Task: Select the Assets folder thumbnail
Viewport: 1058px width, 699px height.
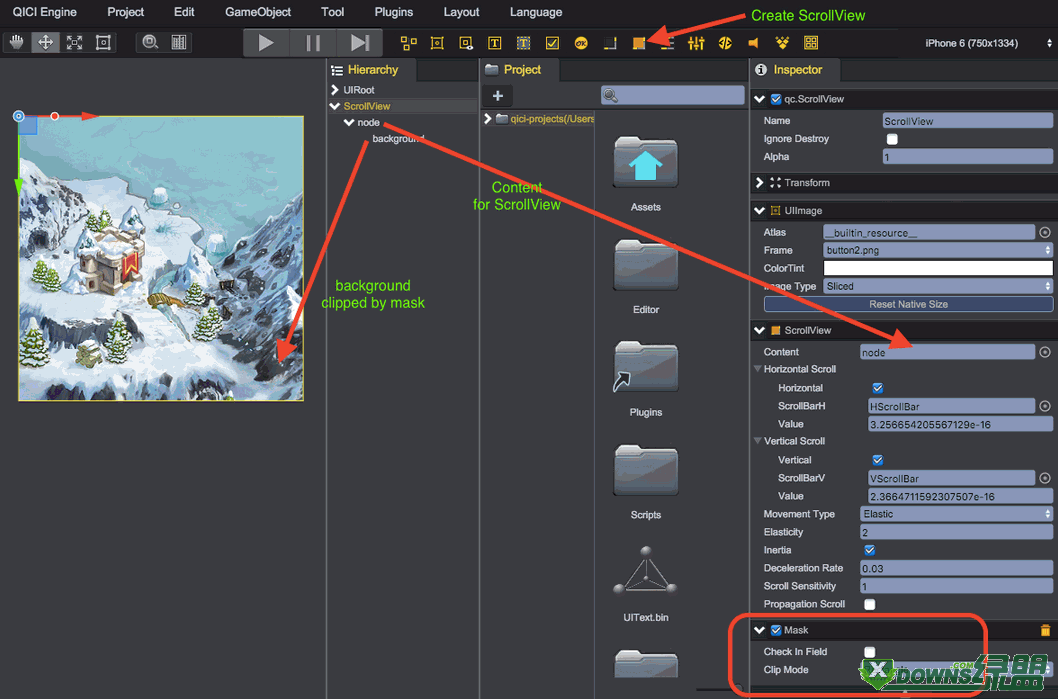Action: (646, 163)
